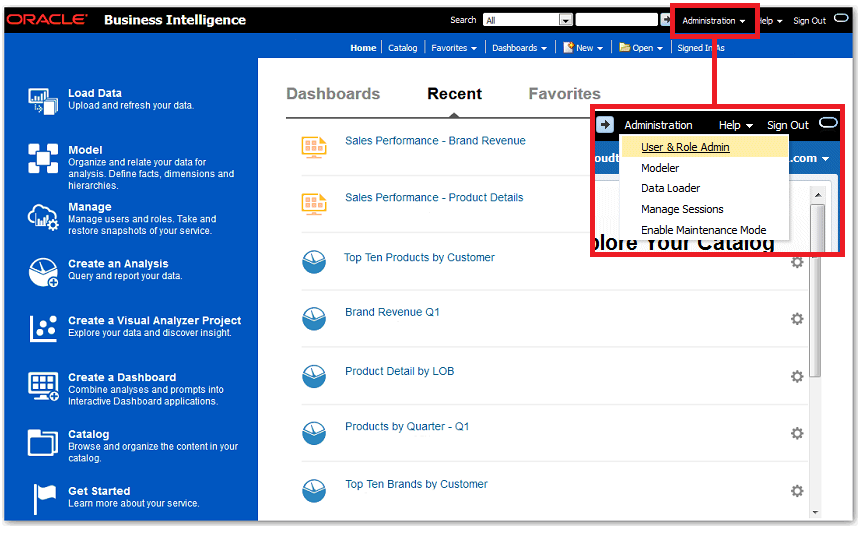The image size is (865, 534).
Task: Open gear options for Product Detail by LOB
Action: [797, 376]
